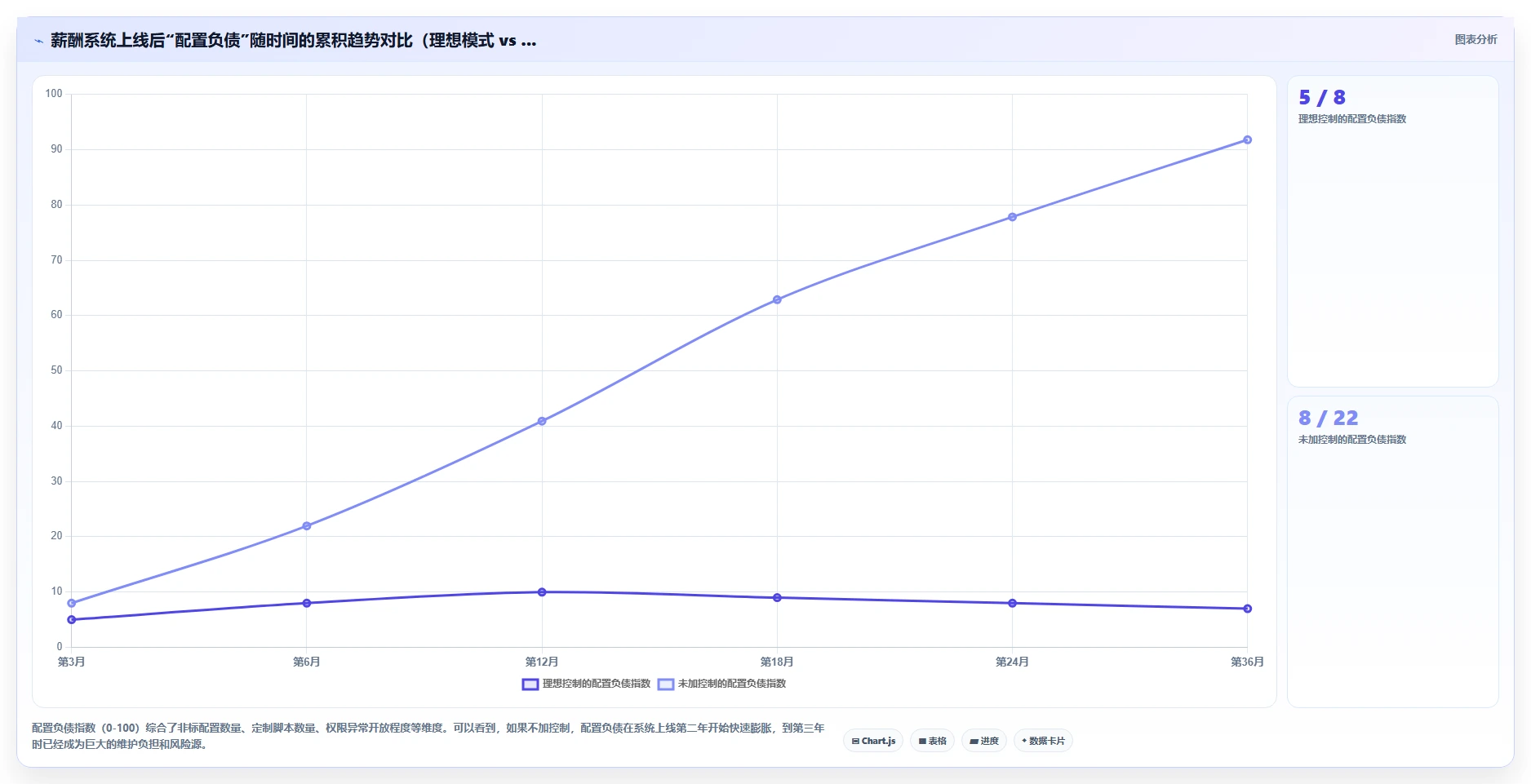Click the 8 / 22 stat value
Screen dimensions: 1531x784
pyautogui.click(x=1329, y=418)
